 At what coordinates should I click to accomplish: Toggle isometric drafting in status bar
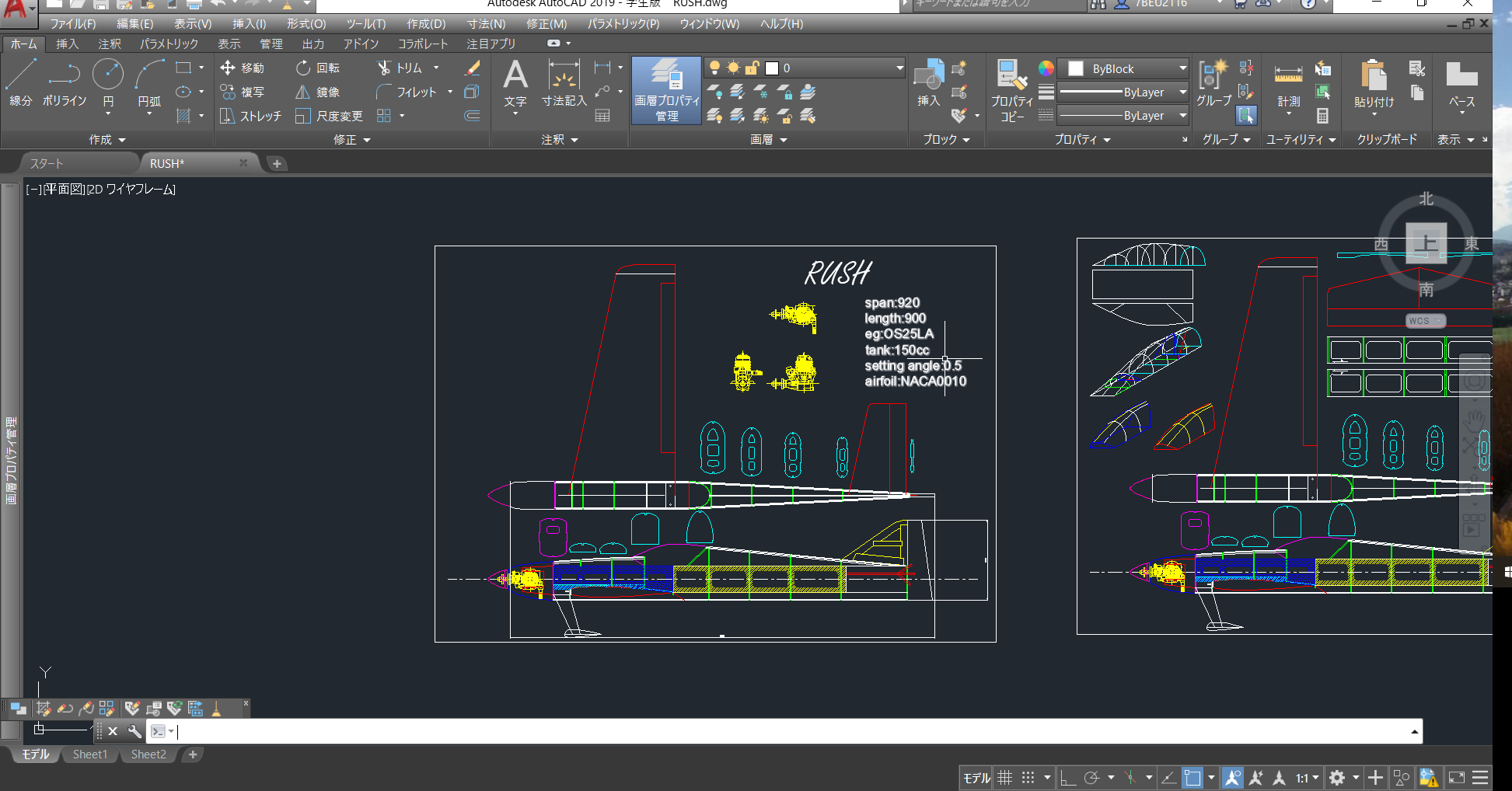click(x=1130, y=778)
